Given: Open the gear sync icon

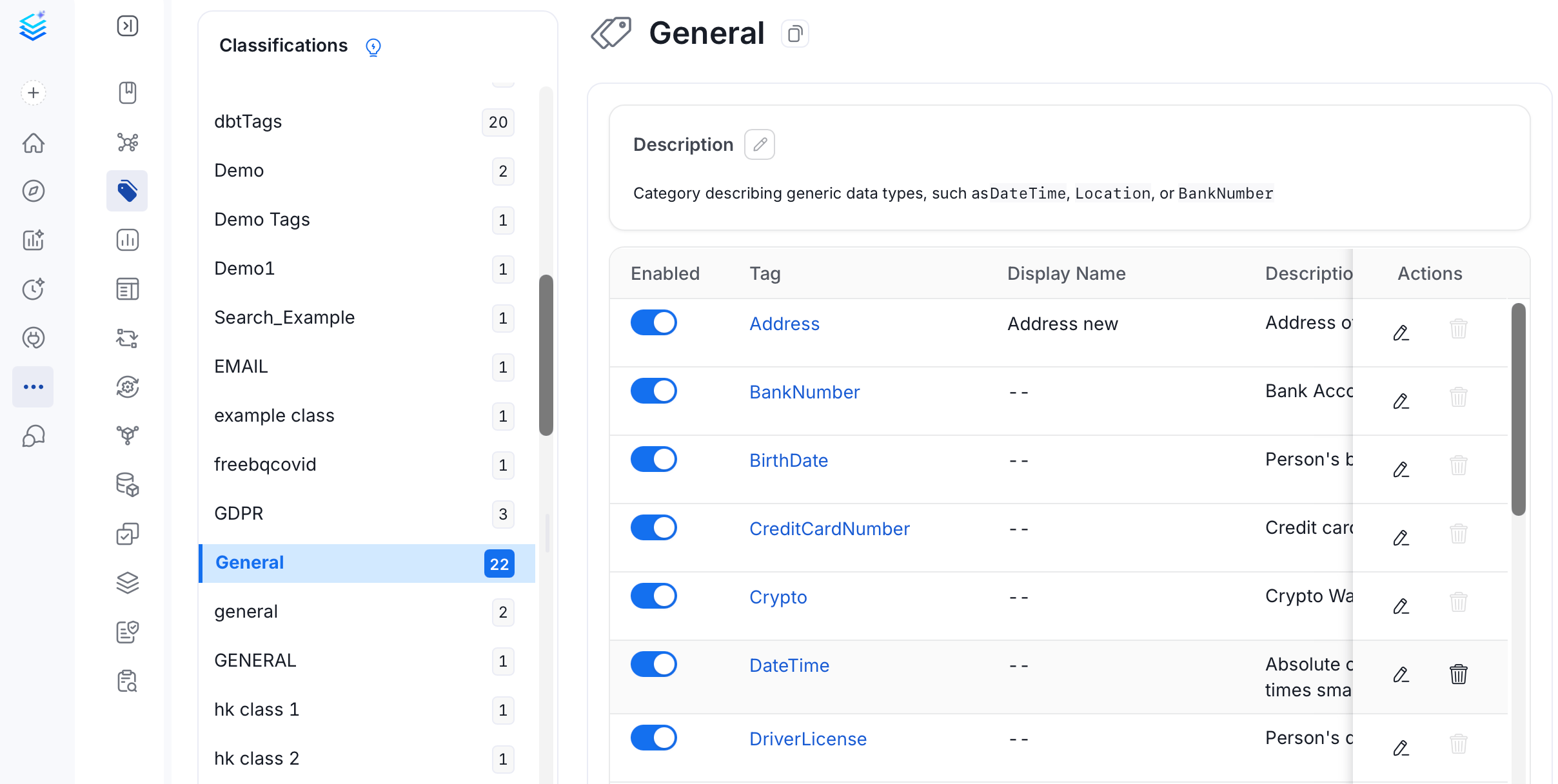Looking at the screenshot, I should pos(128,387).
